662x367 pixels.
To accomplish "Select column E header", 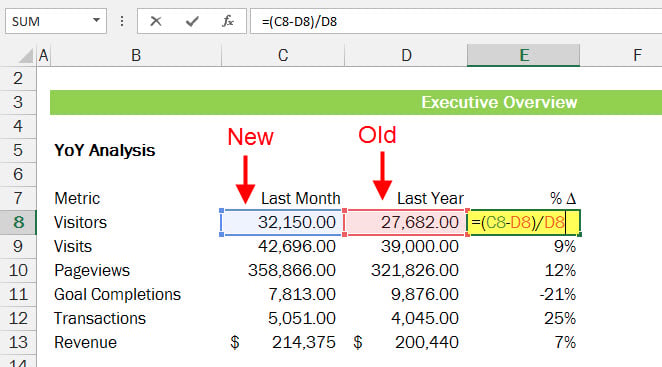I will click(524, 55).
